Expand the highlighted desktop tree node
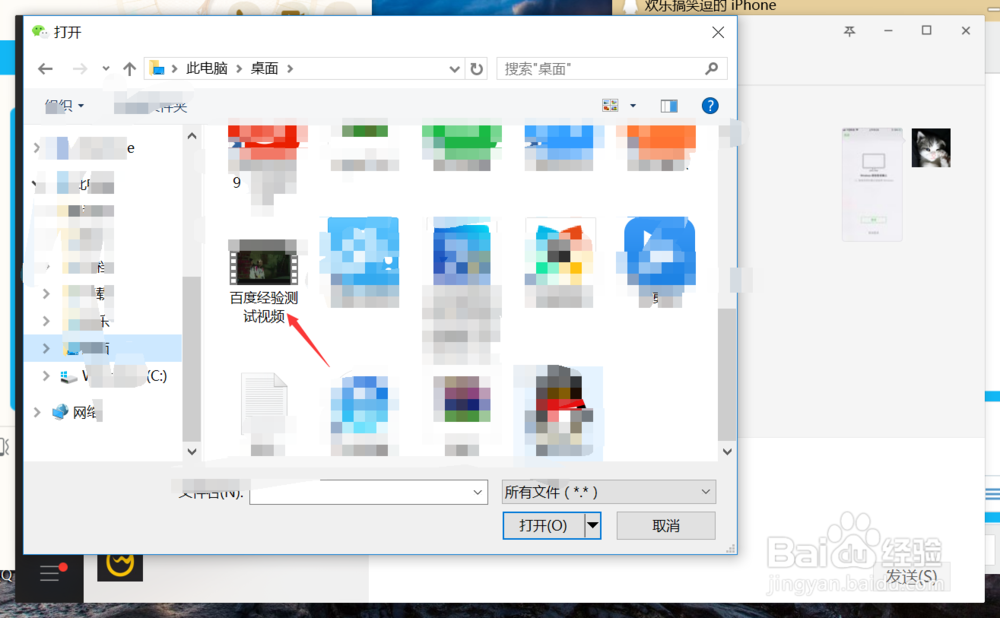Viewport: 1000px width, 618px height. click(45, 348)
